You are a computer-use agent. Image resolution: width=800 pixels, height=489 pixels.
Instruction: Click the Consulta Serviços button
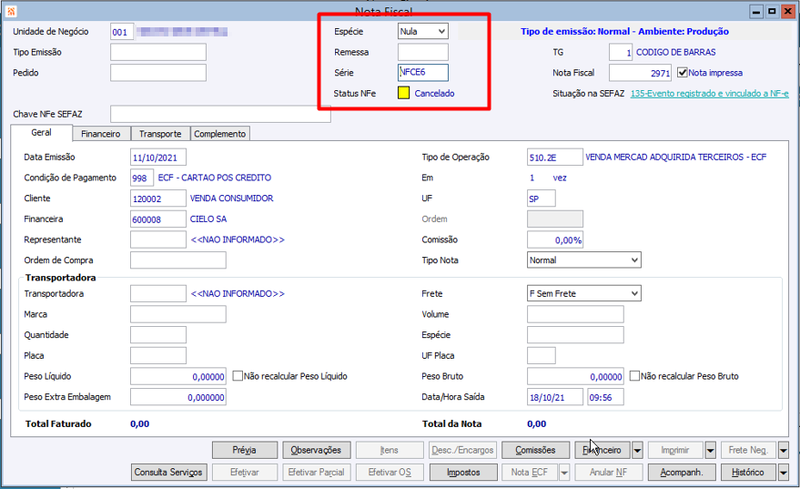(168, 472)
